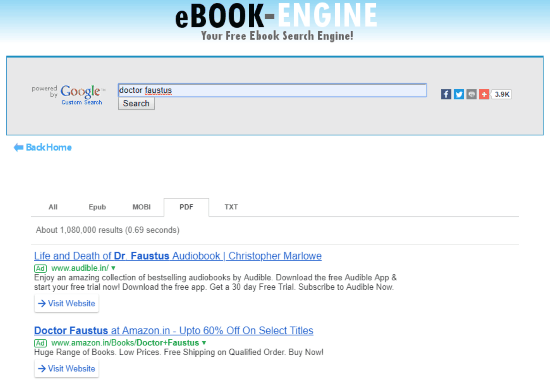Screen dimensions: 550x388
Task: Click Visit Website under Amazon ad
Action: click(x=67, y=369)
